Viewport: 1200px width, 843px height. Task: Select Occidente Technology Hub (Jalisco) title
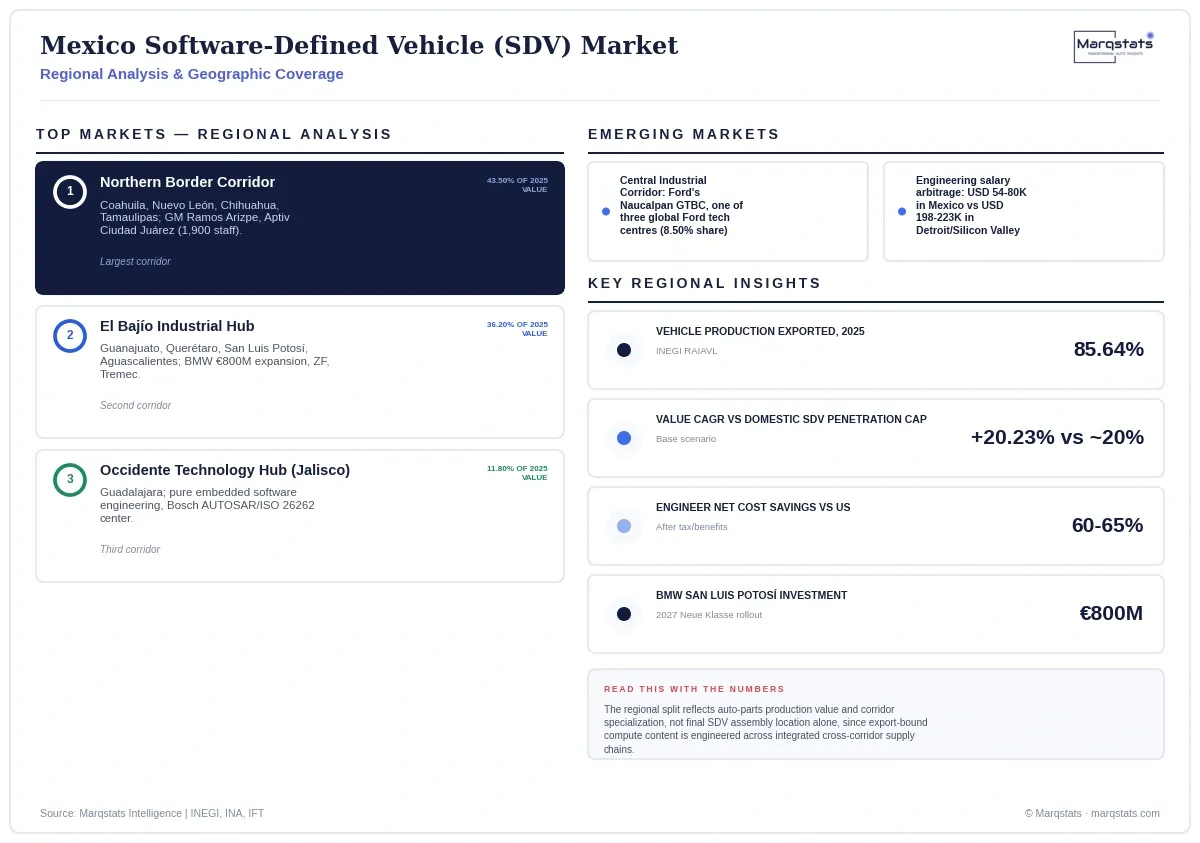click(225, 470)
